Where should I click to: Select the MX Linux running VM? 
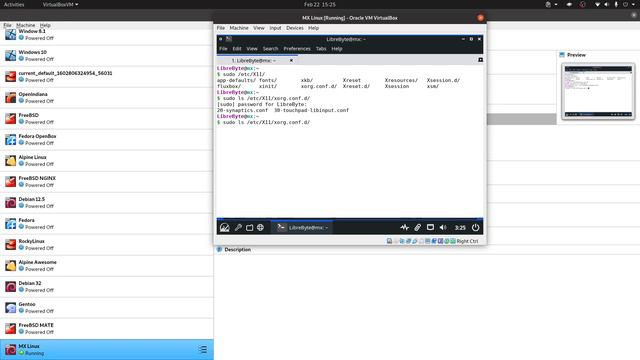click(x=107, y=349)
